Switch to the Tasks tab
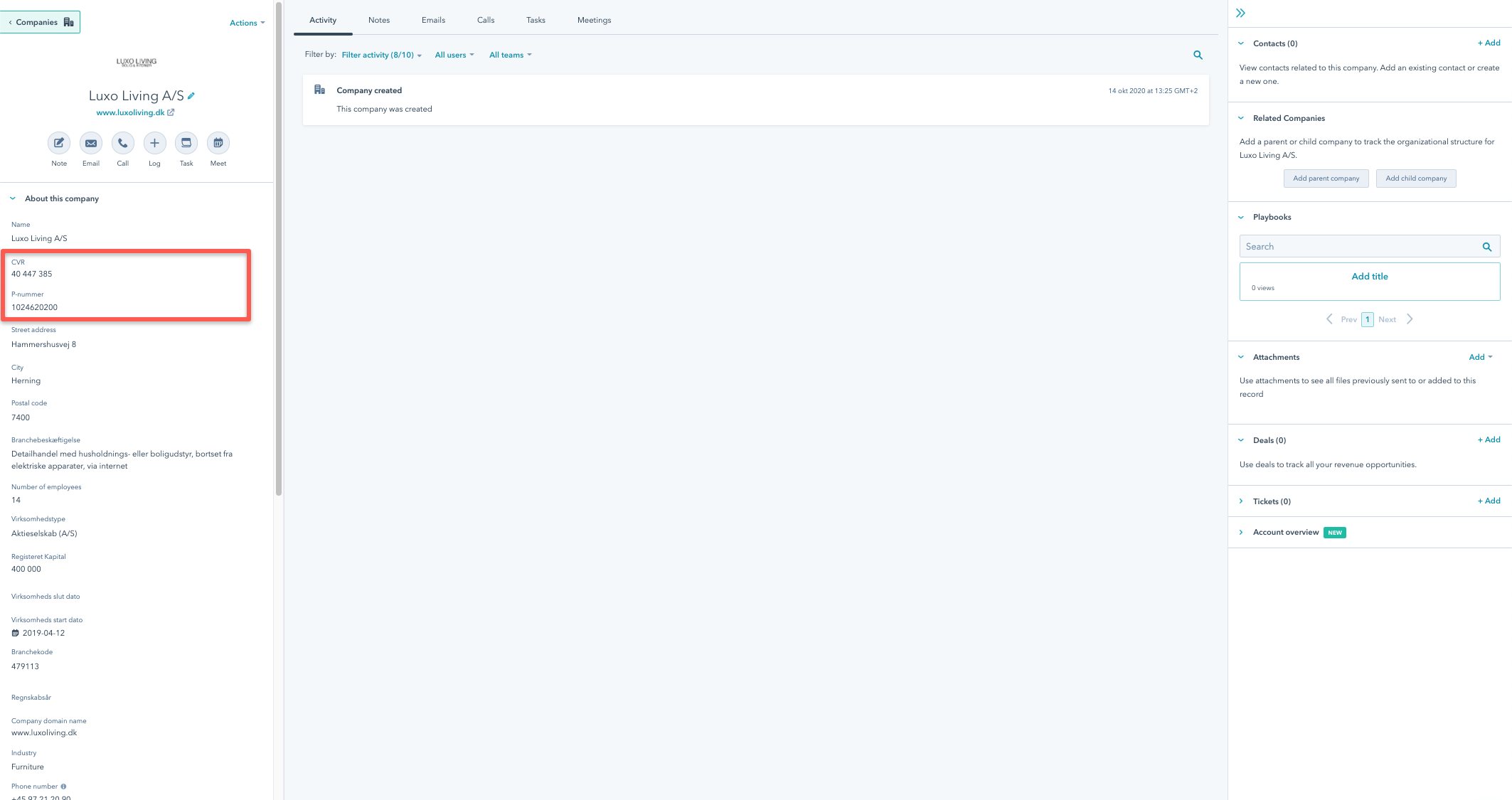Screen dimensions: 1512x800 click(536, 20)
